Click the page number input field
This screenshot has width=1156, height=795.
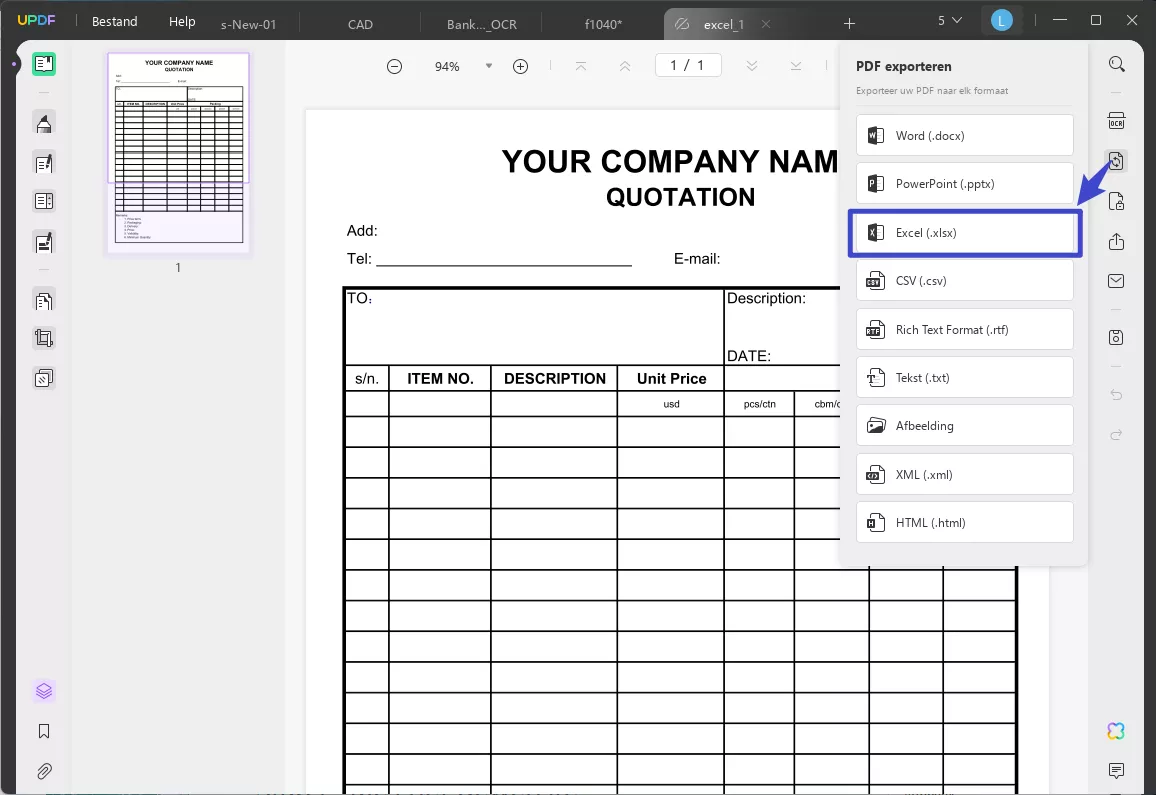click(x=688, y=66)
